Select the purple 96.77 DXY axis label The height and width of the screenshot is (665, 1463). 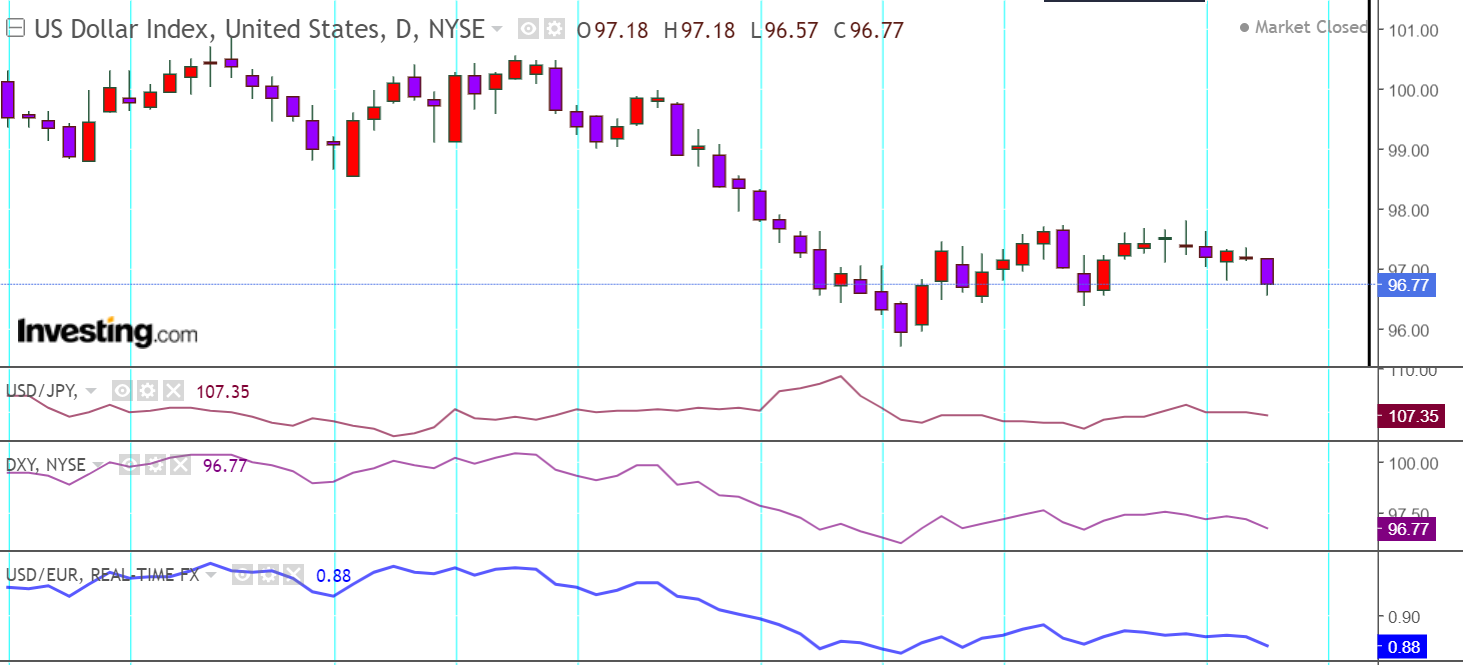1407,529
